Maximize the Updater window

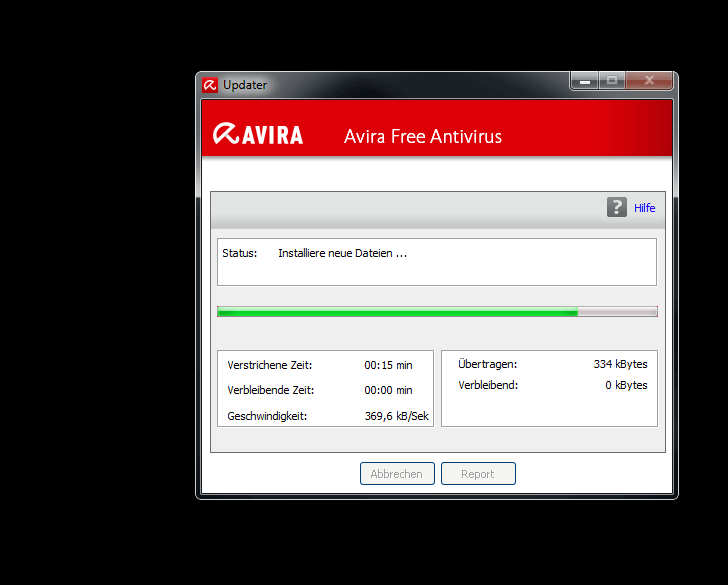click(x=611, y=81)
